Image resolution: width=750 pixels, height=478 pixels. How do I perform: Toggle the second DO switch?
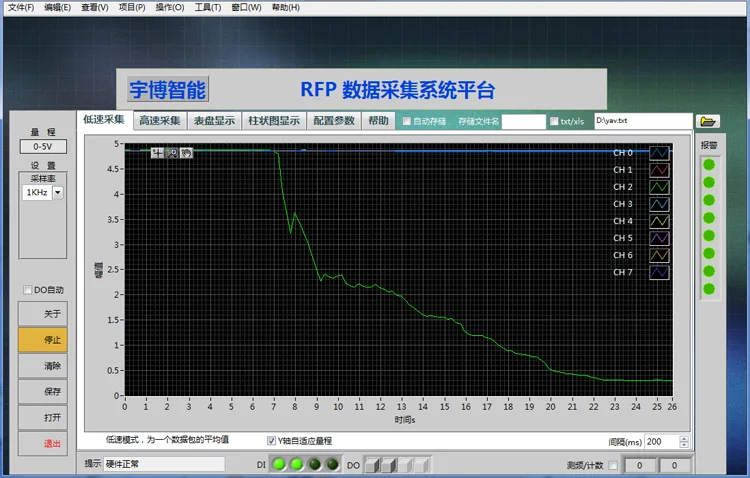point(389,465)
